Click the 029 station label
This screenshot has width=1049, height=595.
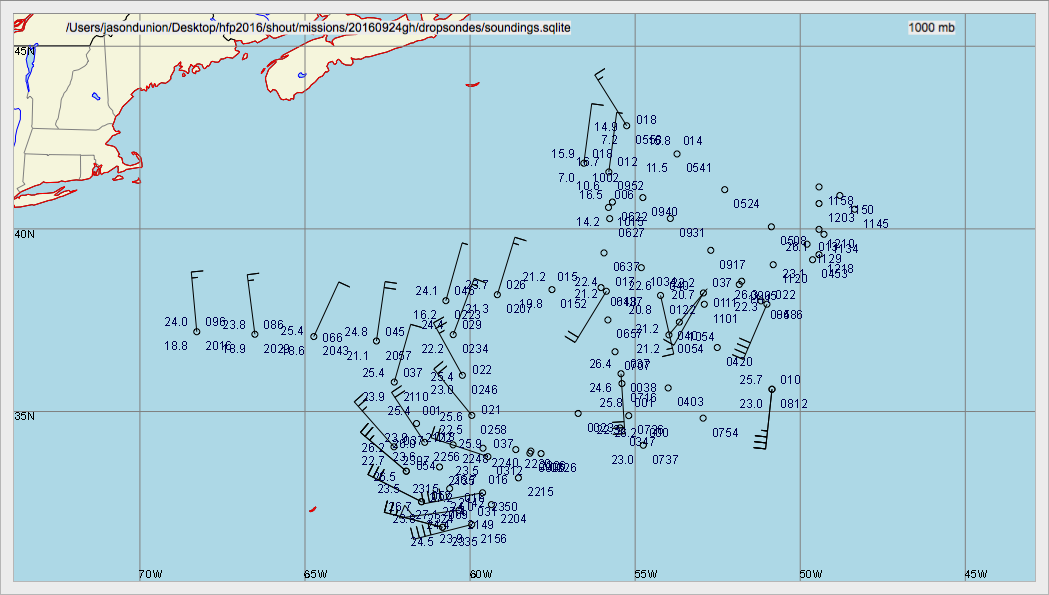coord(472,325)
